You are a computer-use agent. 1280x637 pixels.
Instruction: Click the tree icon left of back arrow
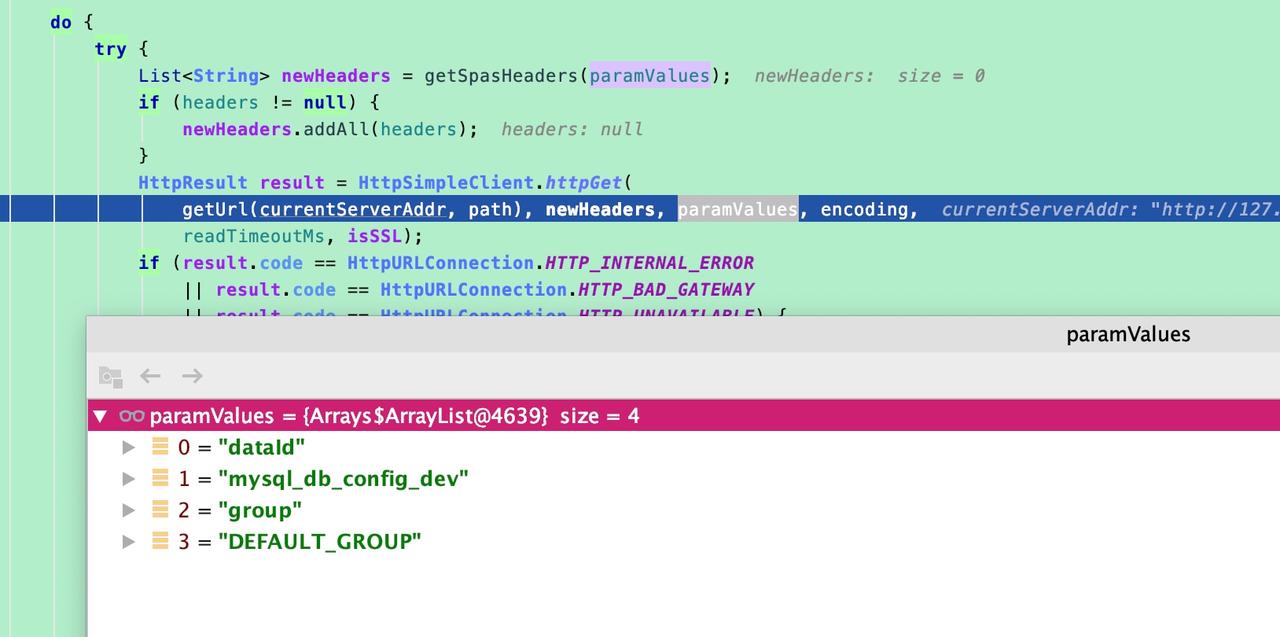tap(110, 377)
